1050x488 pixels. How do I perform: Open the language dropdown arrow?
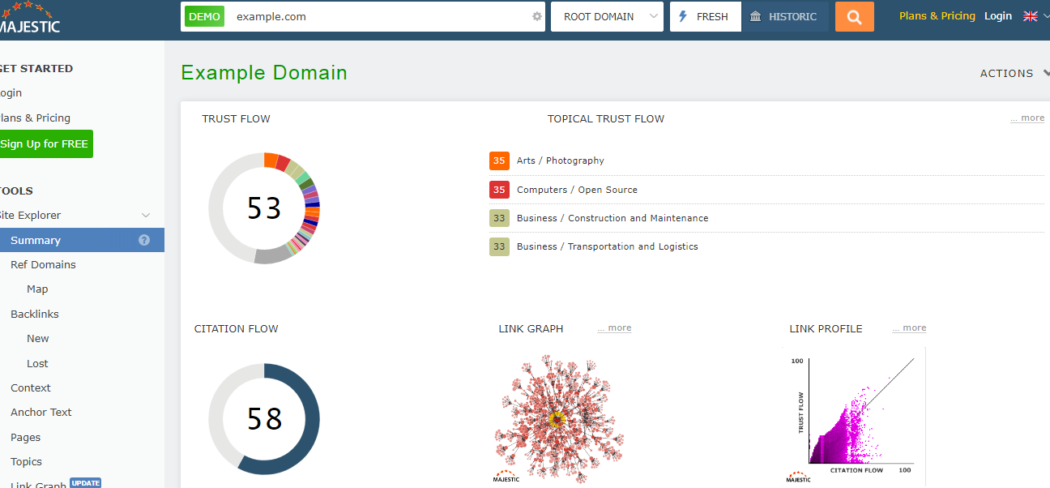click(x=1046, y=17)
